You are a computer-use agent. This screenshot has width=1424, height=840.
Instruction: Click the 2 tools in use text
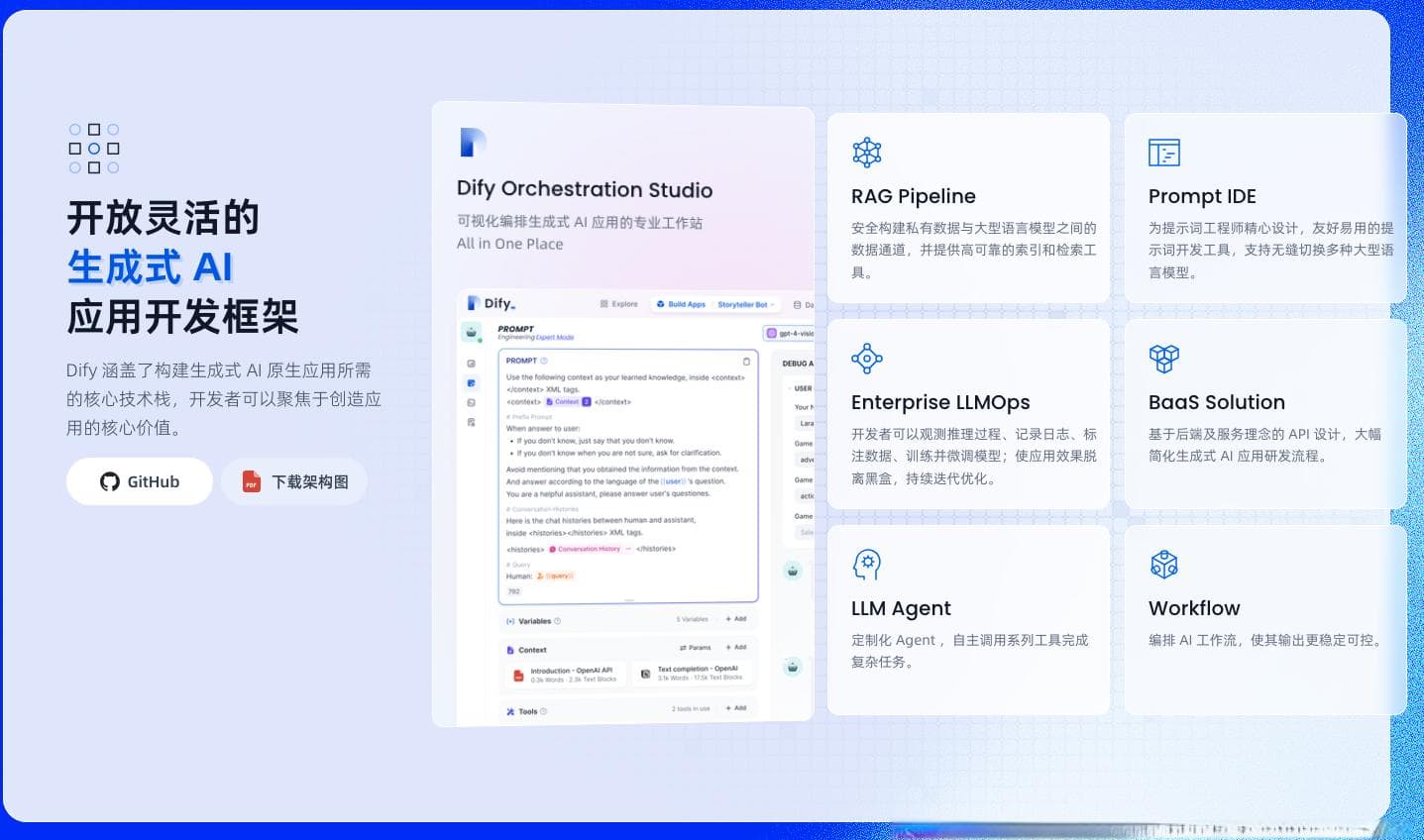point(691,708)
